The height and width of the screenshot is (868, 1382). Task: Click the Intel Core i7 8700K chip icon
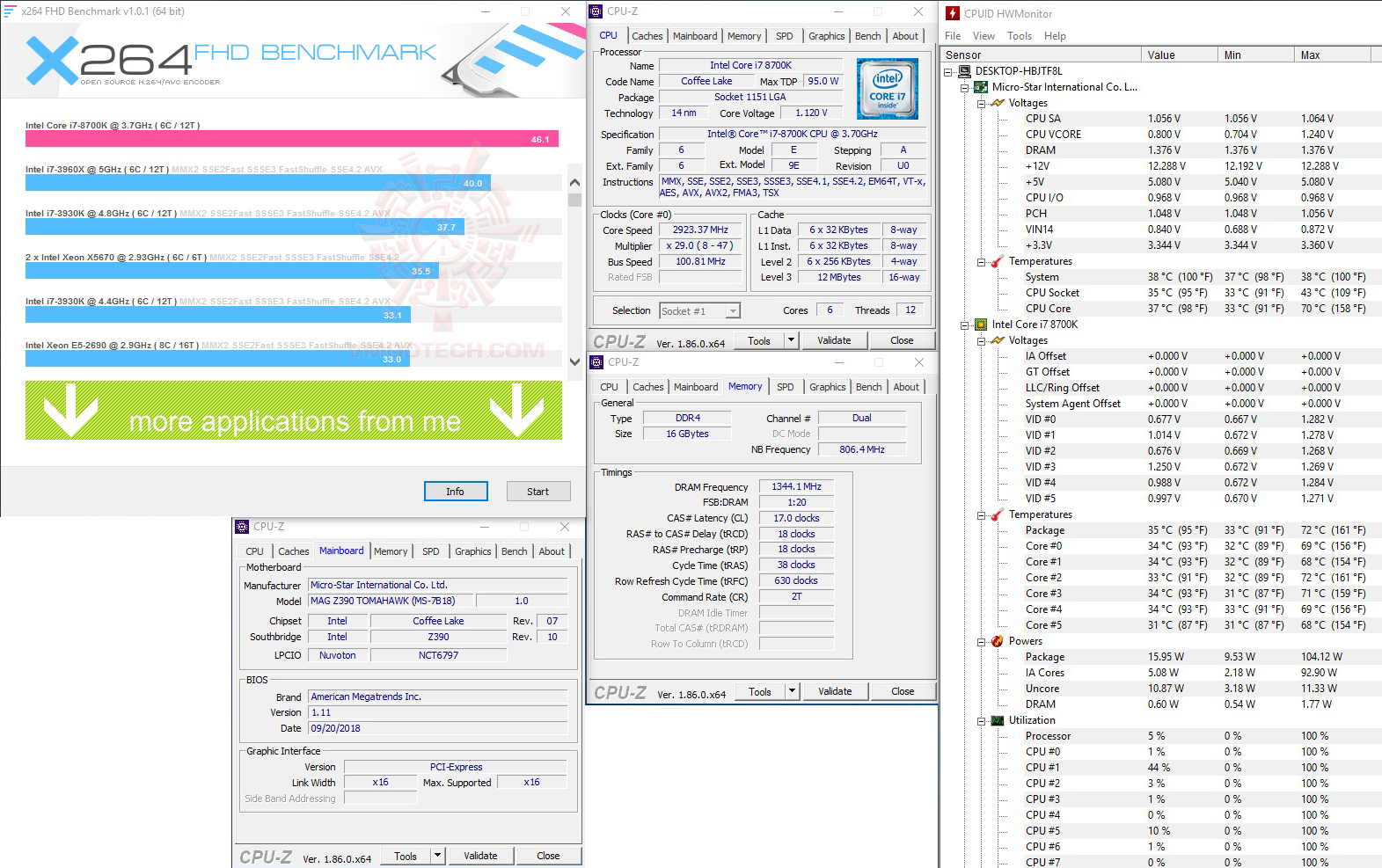(981, 325)
